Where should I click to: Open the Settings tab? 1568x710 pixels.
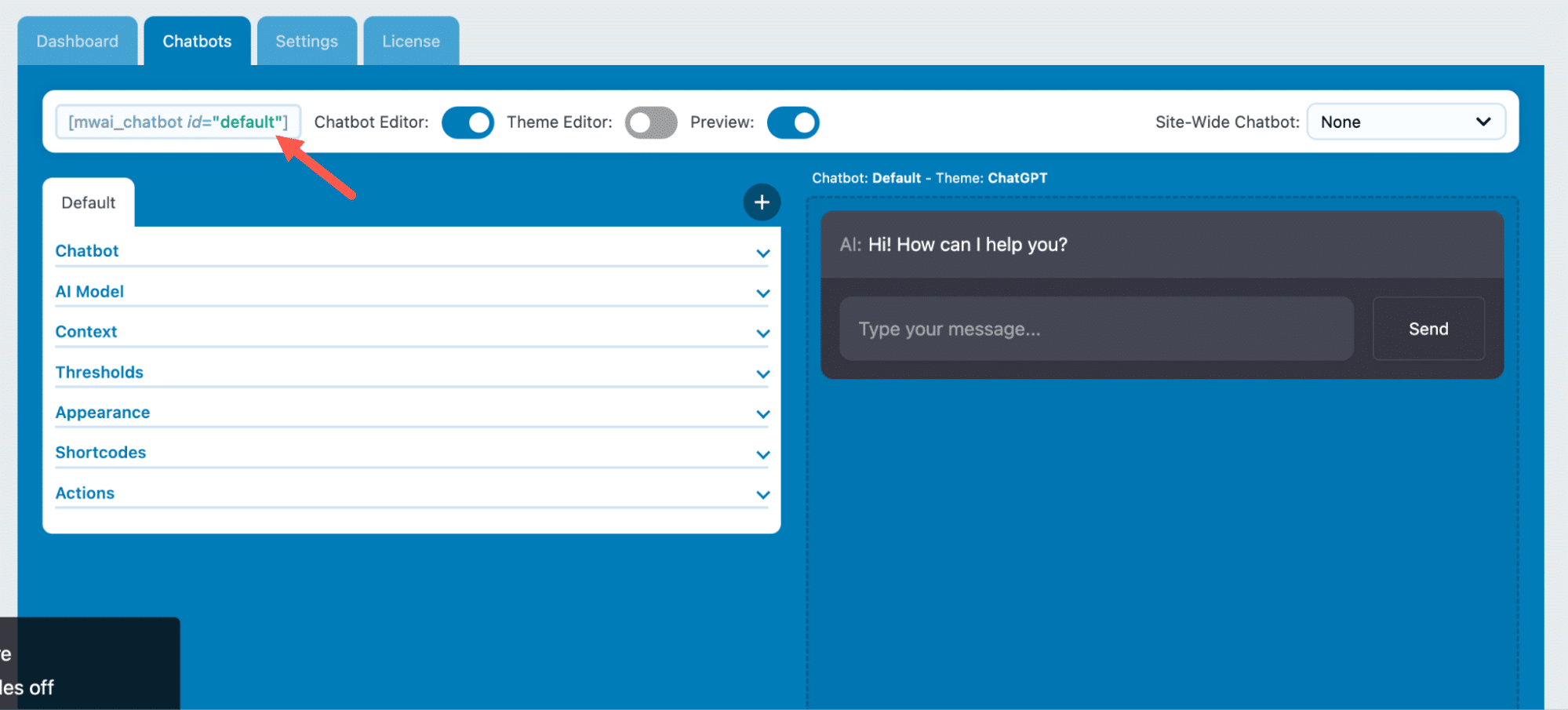(307, 42)
